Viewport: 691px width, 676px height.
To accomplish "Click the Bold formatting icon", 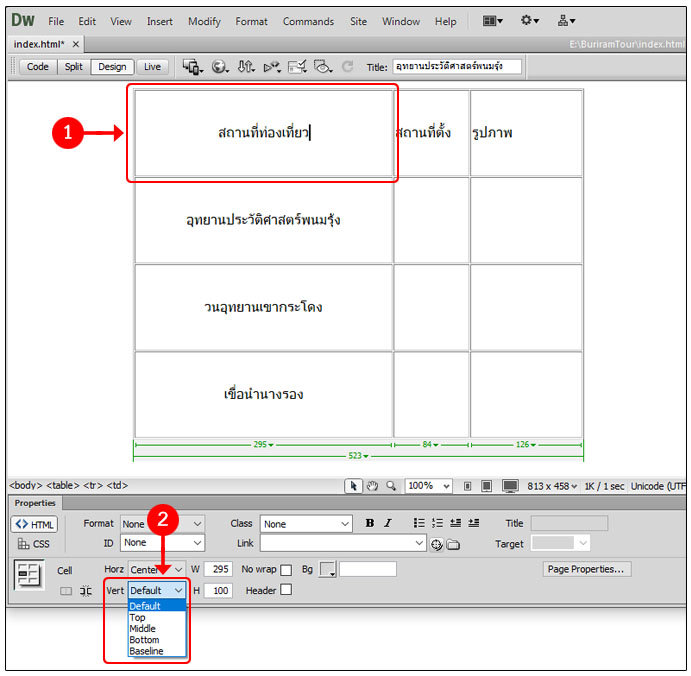I will click(x=370, y=523).
